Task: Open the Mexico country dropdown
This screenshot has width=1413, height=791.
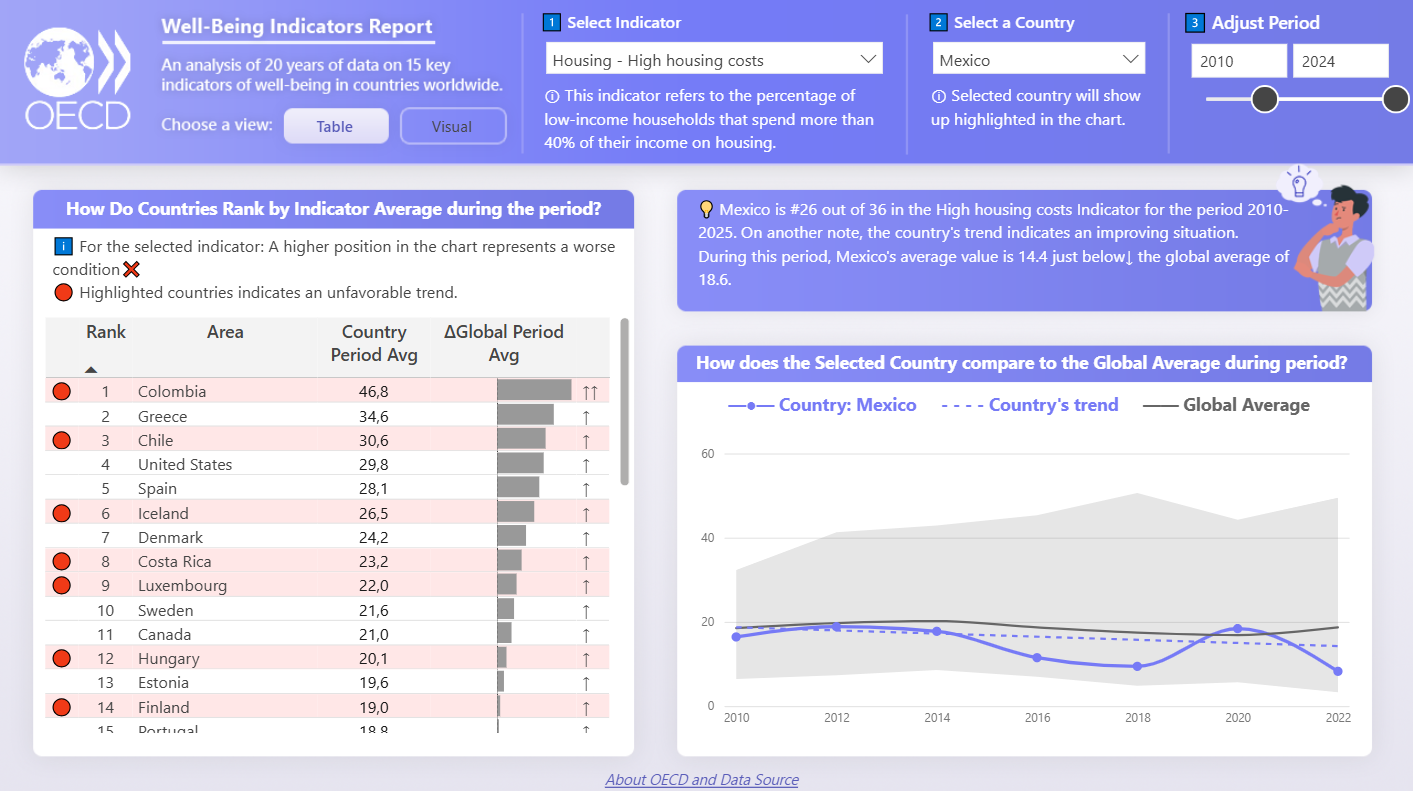Action: [1037, 60]
